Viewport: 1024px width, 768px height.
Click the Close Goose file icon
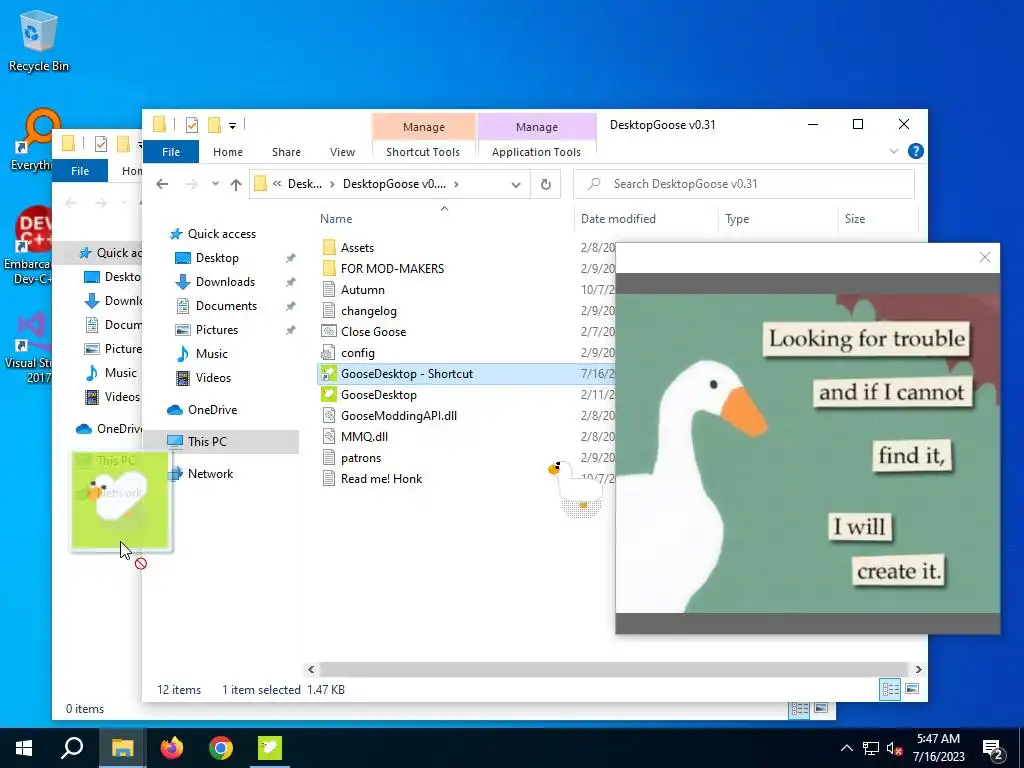click(x=329, y=331)
